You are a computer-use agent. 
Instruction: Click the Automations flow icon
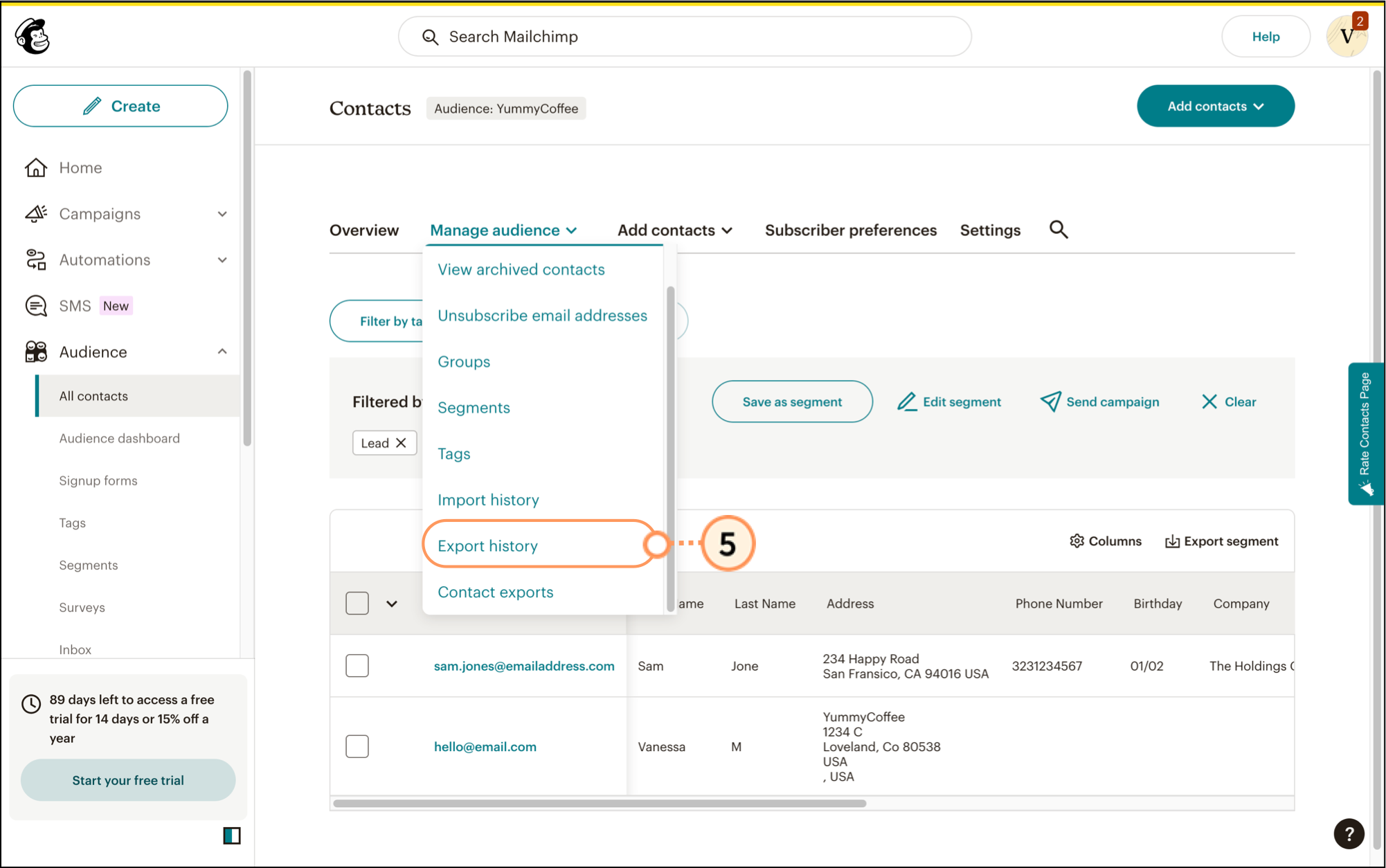[x=36, y=260]
